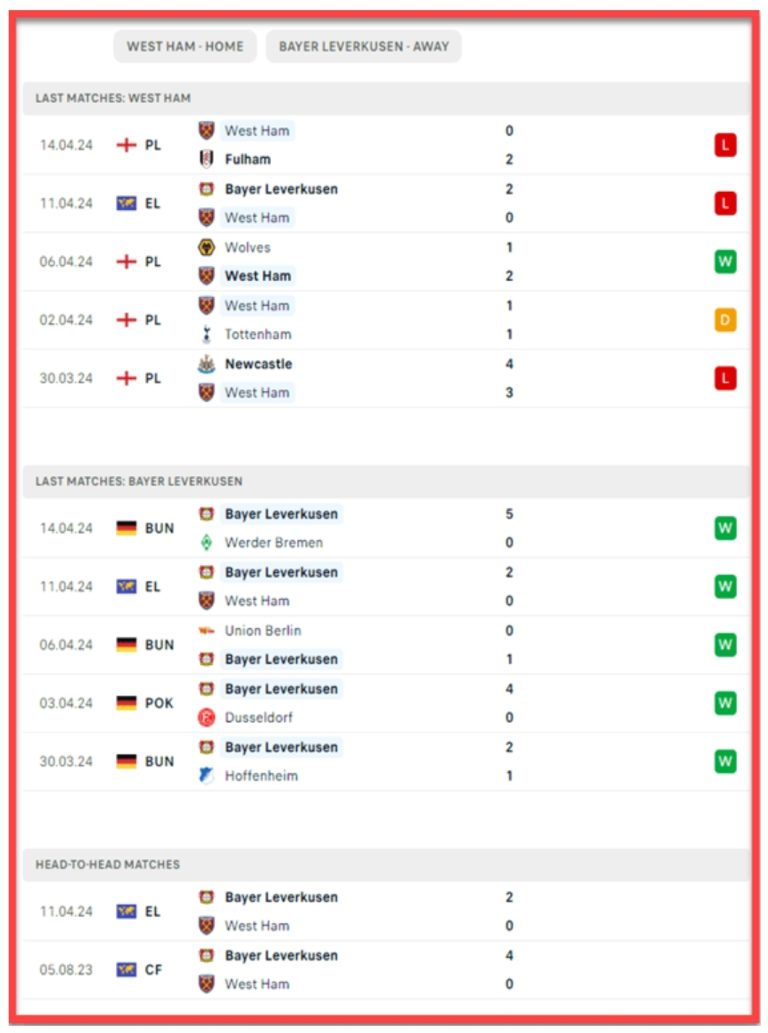The height and width of the screenshot is (1033, 768).
Task: Select the West Ham - Home tab
Action: pos(185,46)
